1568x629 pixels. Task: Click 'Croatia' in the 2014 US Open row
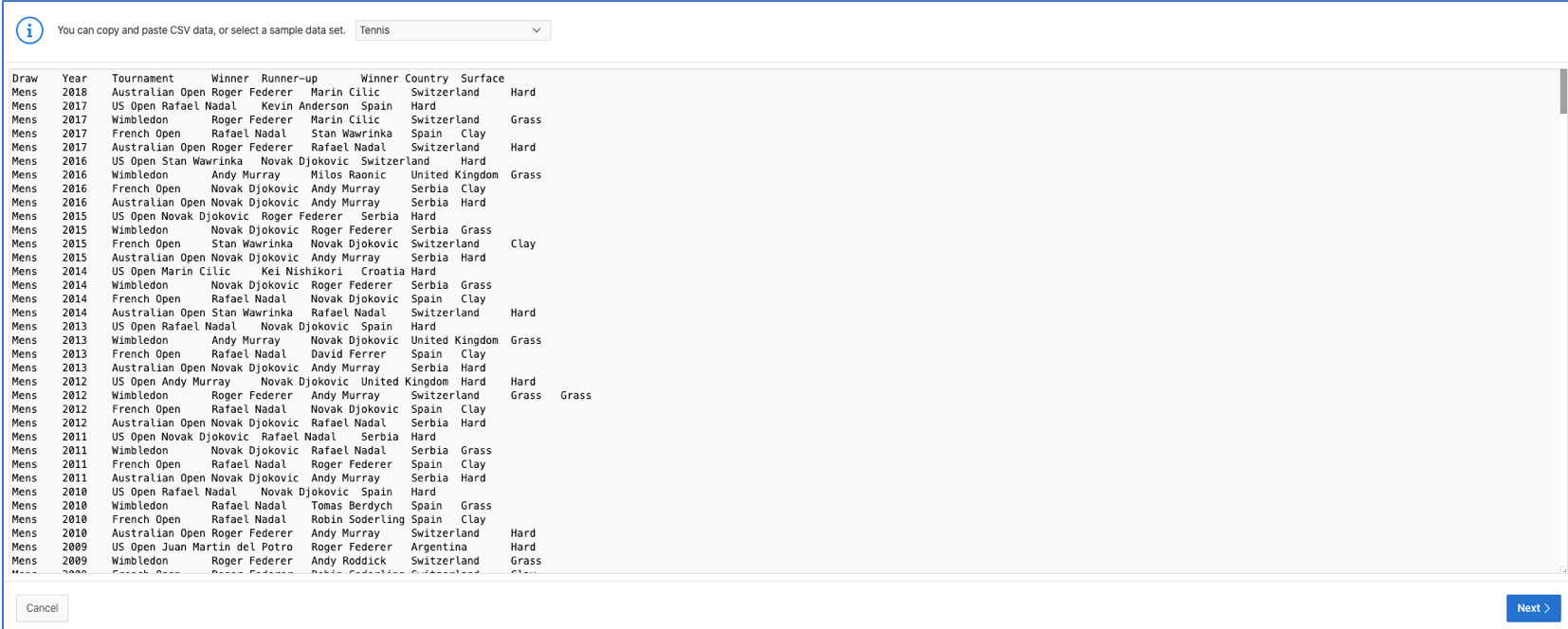pos(383,271)
